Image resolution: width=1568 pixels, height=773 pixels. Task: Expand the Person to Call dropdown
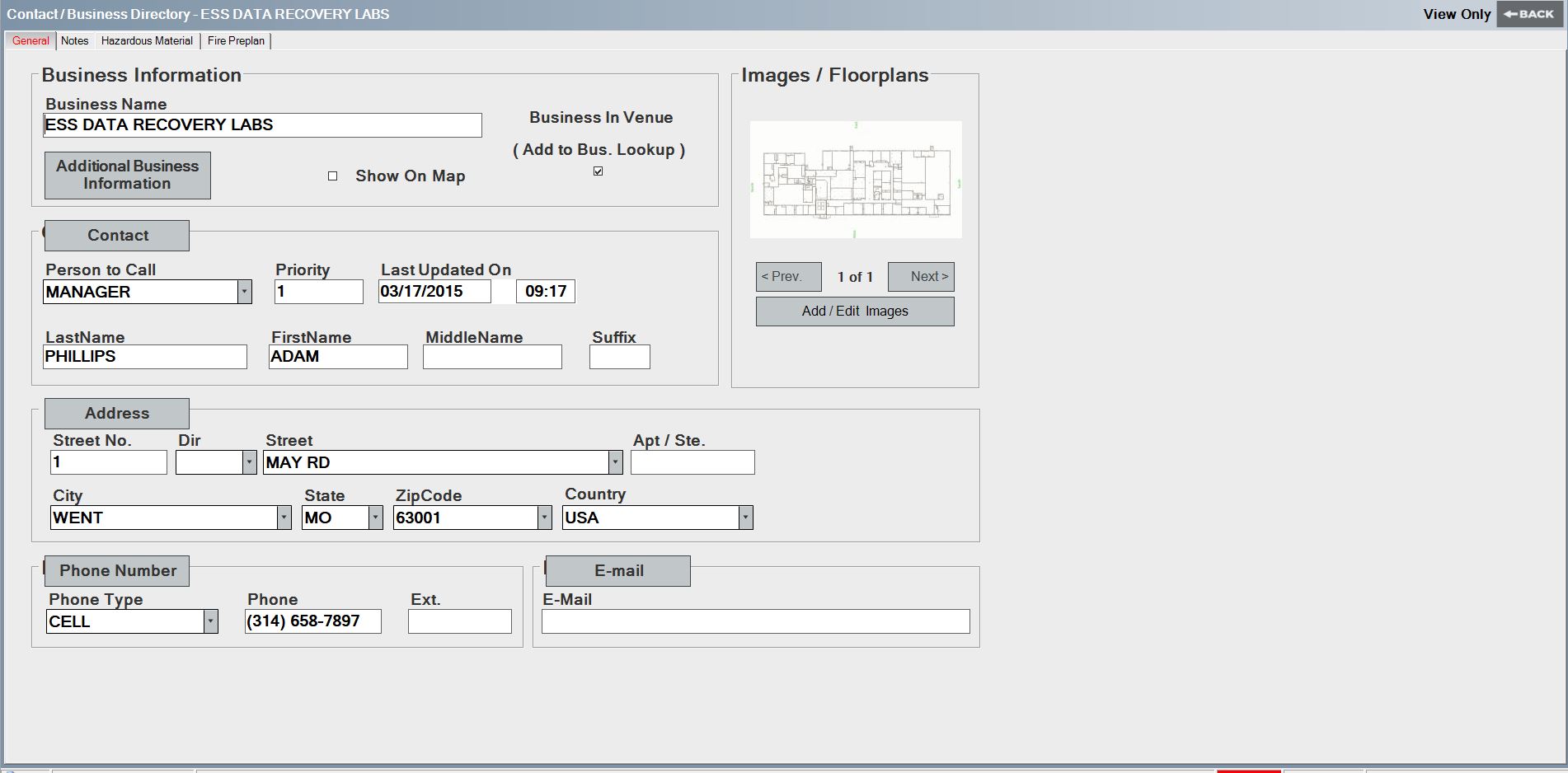coord(244,292)
